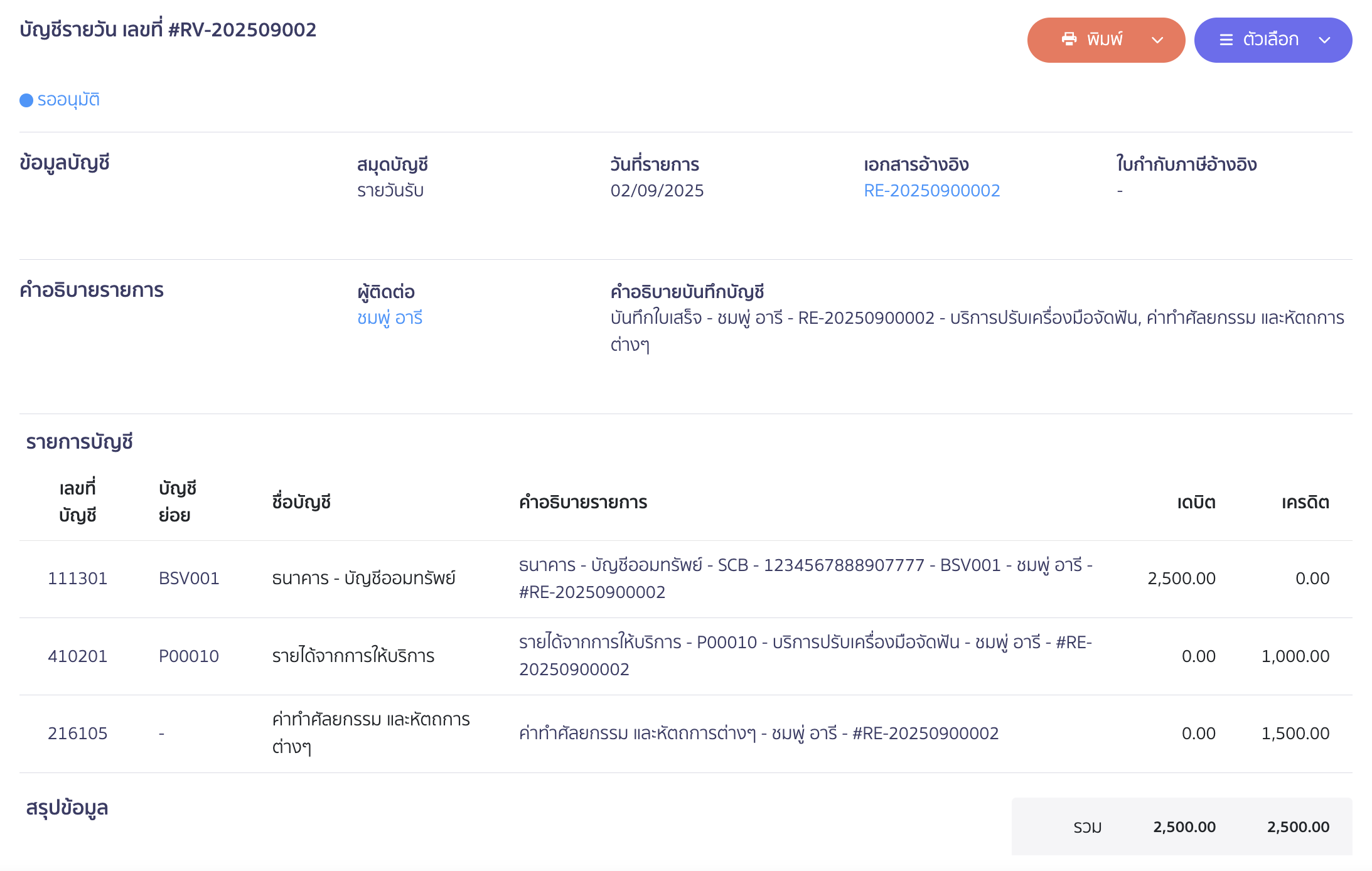This screenshot has height=871, width=1372.
Task: Click the เครดิต column header
Action: click(1305, 502)
